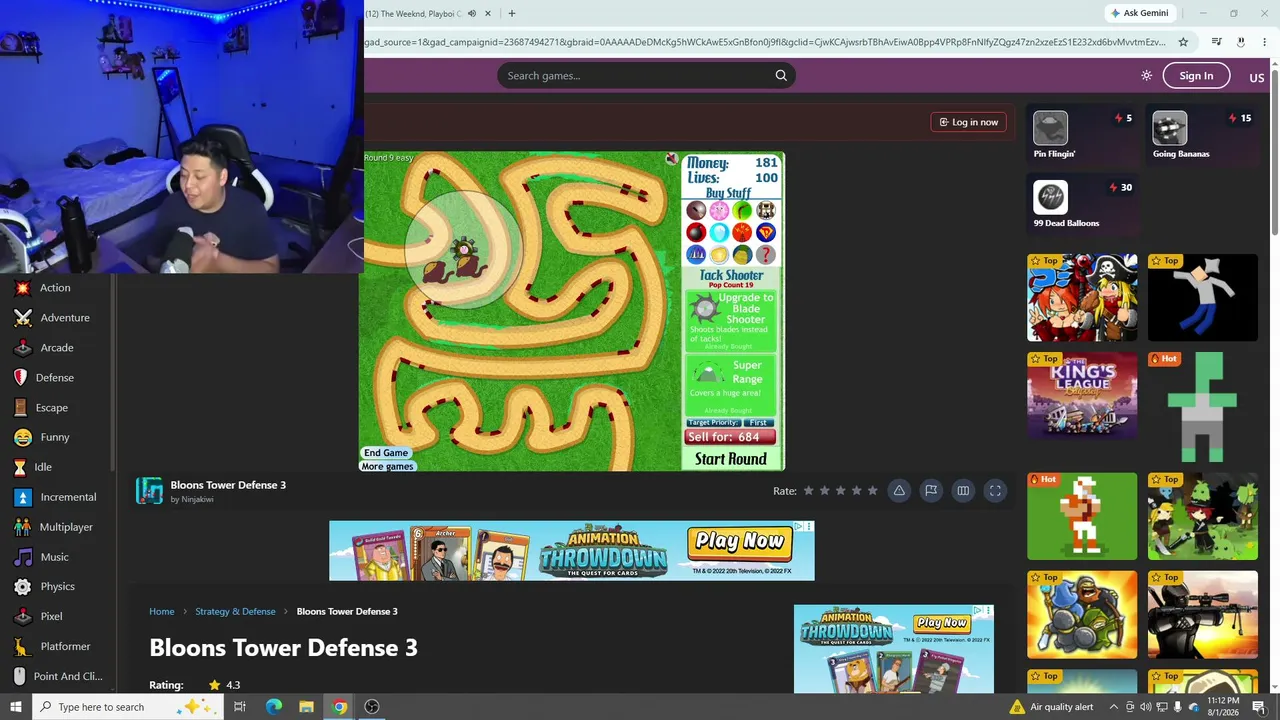Rate the game five stars
The image size is (1280, 720).
click(872, 490)
